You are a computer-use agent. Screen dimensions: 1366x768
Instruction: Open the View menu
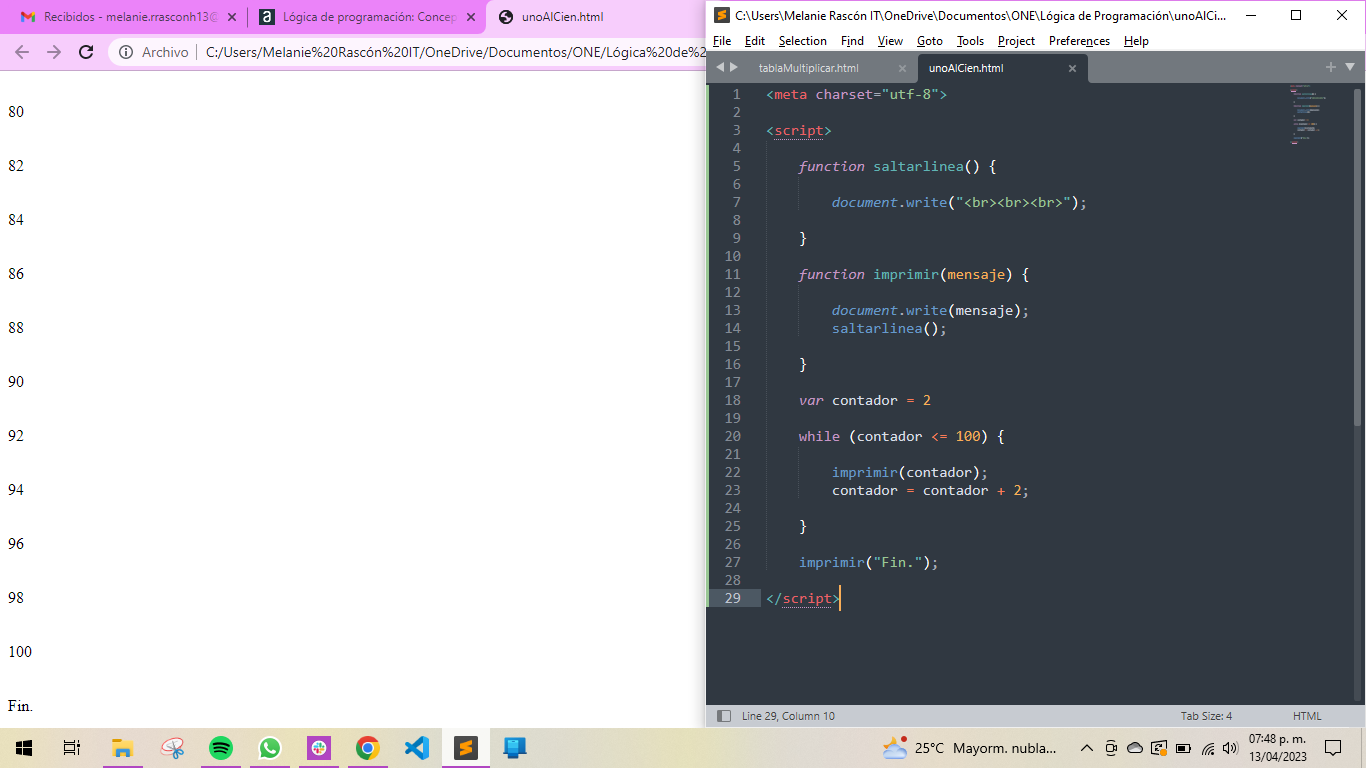click(x=890, y=41)
